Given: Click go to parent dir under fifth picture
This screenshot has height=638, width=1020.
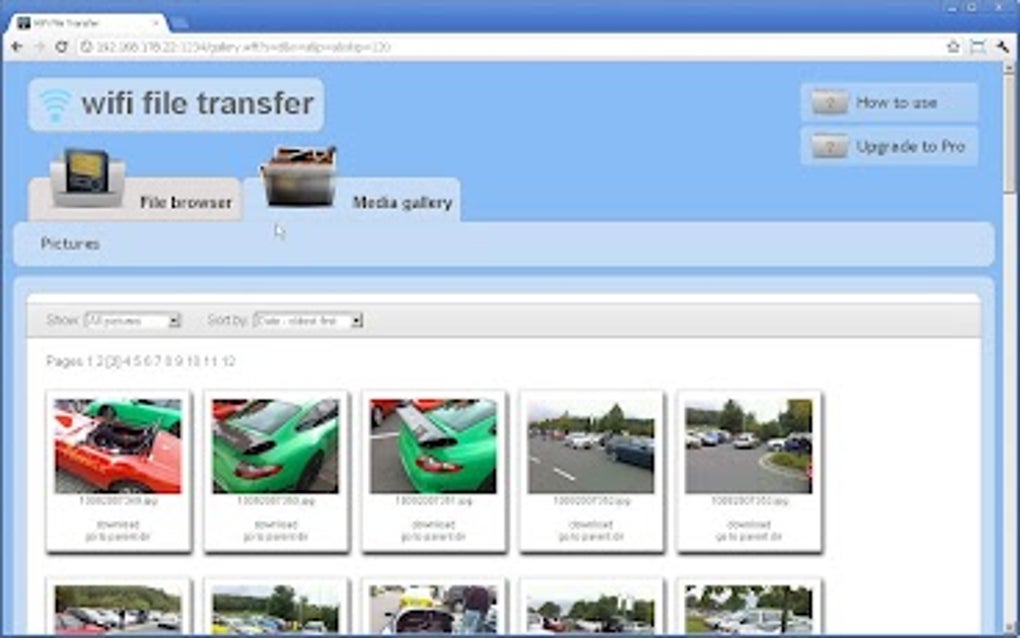Looking at the screenshot, I should point(749,537).
